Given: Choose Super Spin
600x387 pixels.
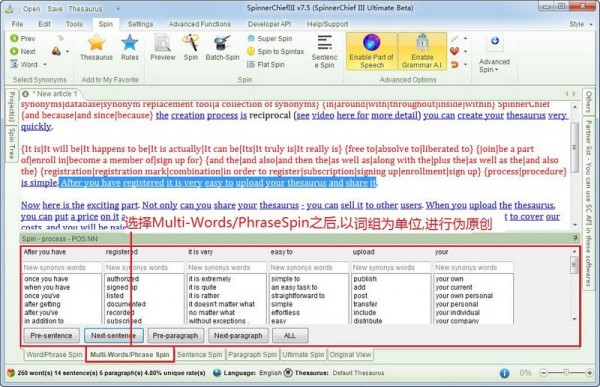Looking at the screenshot, I should coord(270,39).
